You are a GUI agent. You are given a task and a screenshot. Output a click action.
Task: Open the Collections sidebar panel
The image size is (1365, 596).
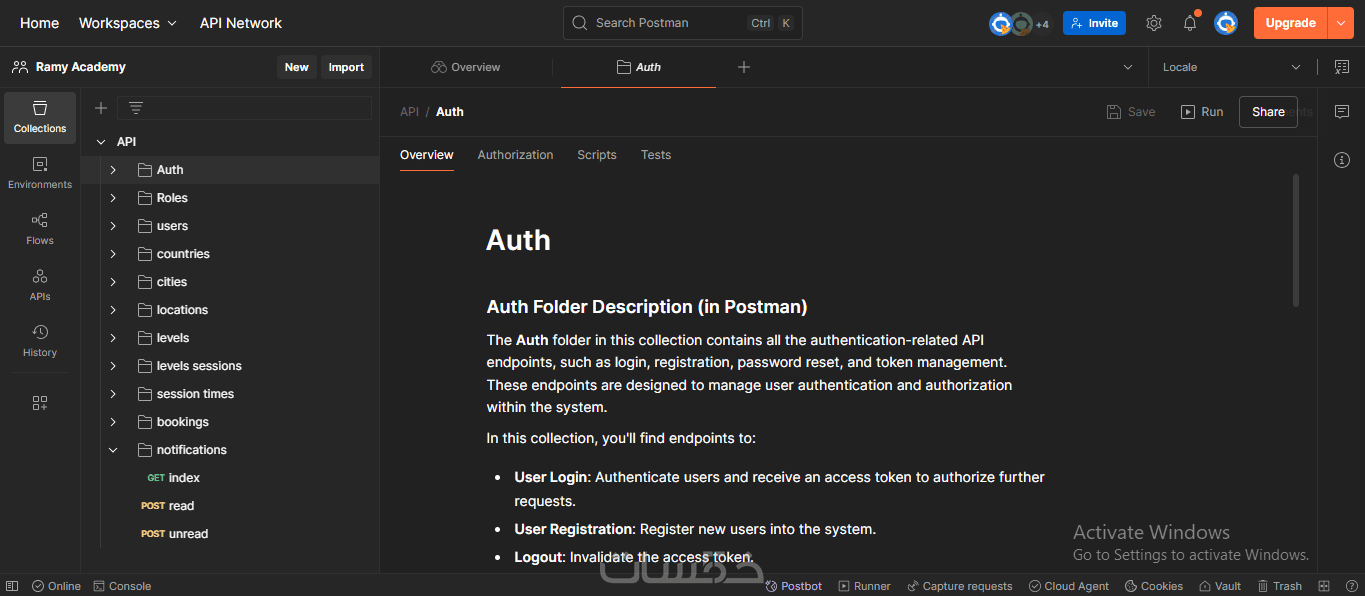40,117
